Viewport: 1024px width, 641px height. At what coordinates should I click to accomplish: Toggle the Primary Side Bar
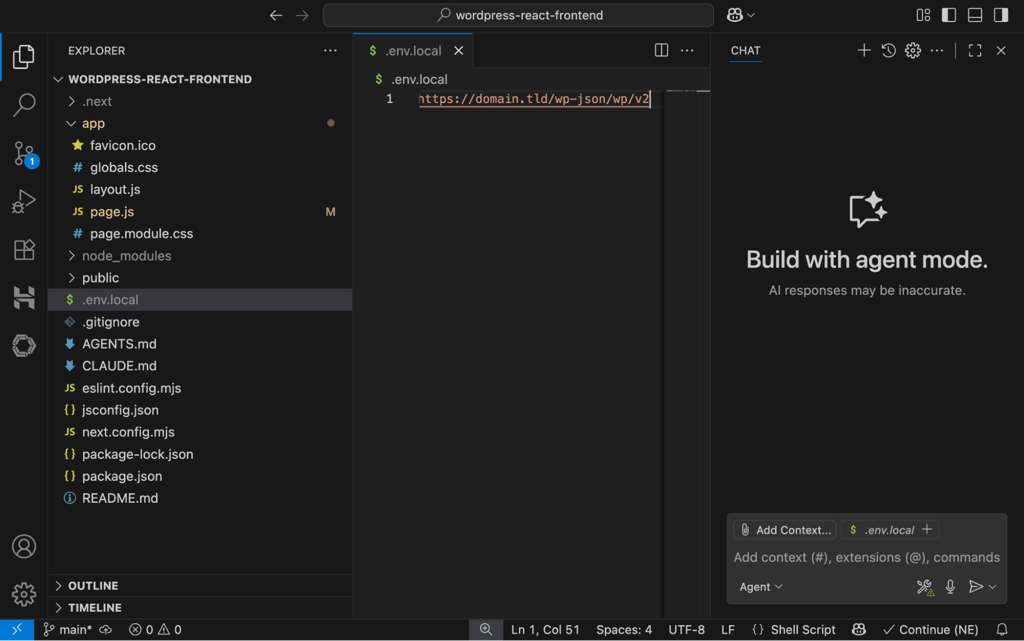[948, 15]
